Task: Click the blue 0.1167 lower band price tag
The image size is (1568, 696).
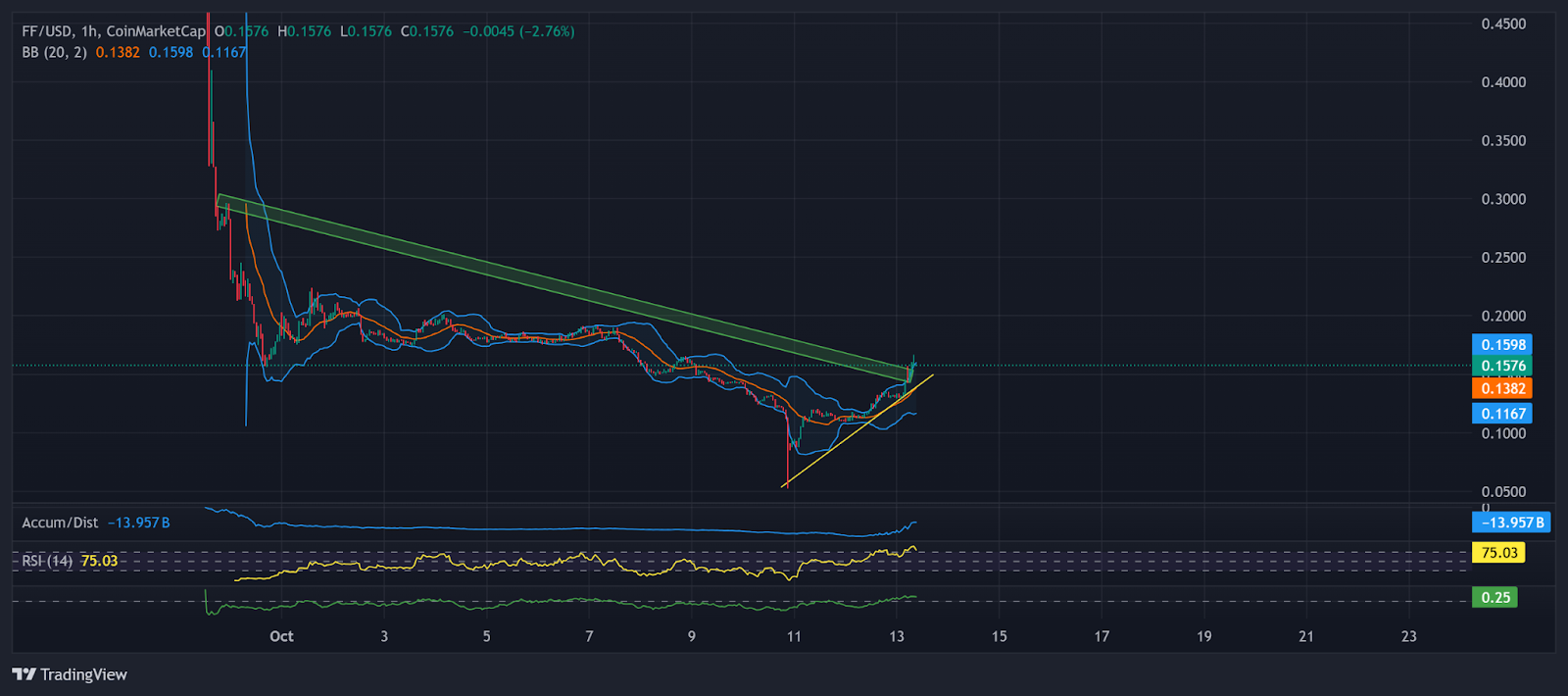Action: (x=1501, y=414)
